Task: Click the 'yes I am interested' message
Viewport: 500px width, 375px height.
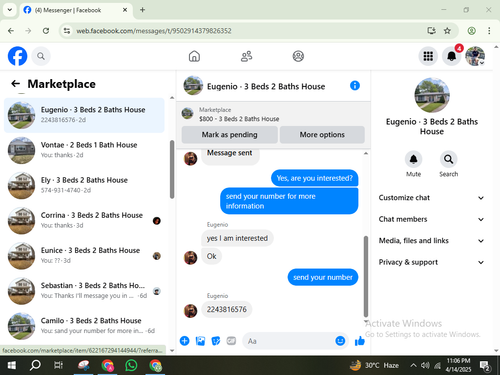Action: 237,238
